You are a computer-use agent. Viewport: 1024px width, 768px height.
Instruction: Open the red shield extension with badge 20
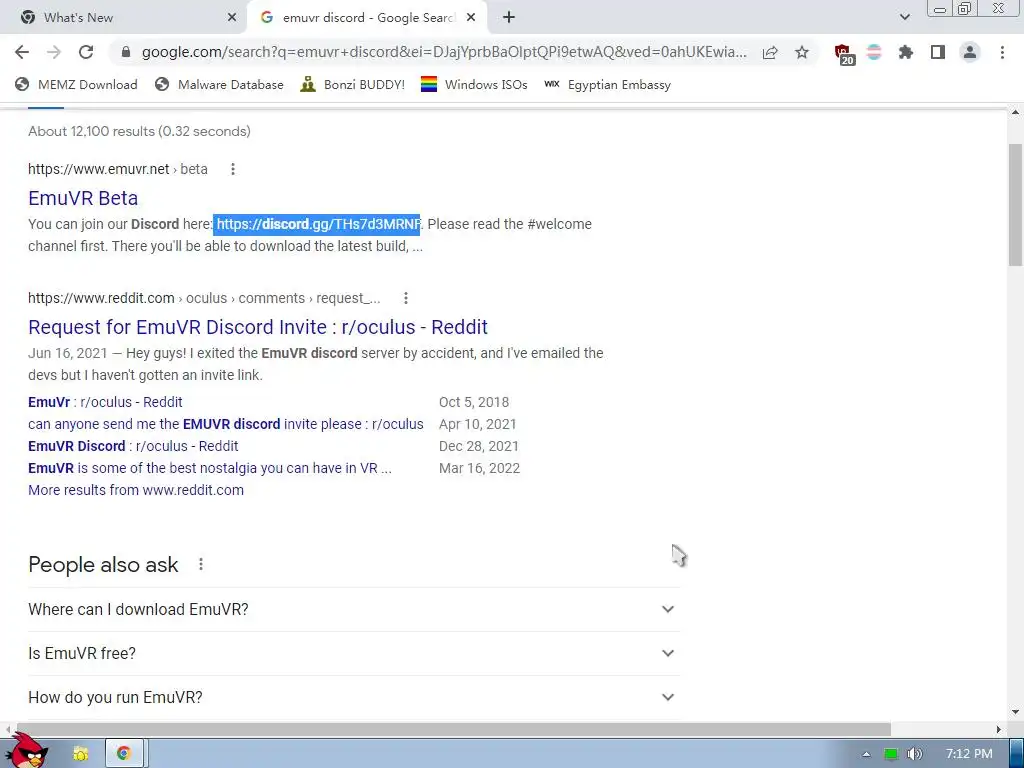click(844, 54)
